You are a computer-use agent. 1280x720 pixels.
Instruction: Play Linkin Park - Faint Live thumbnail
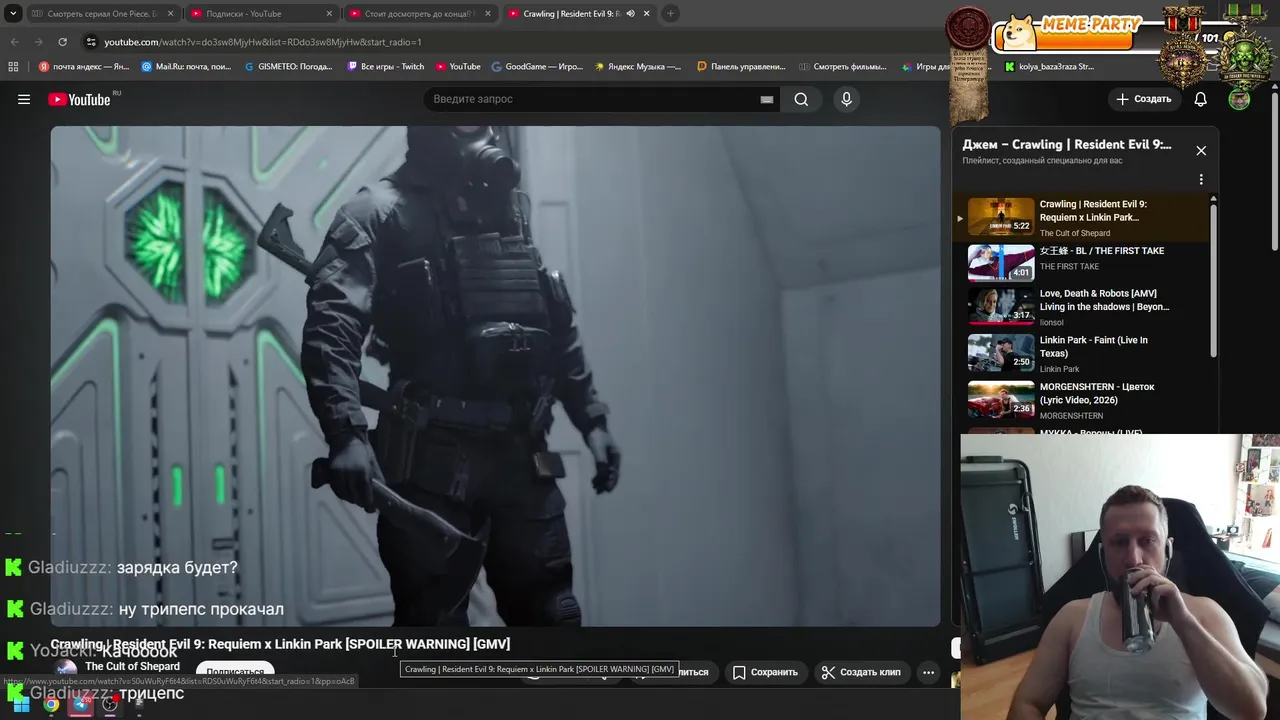(1001, 352)
